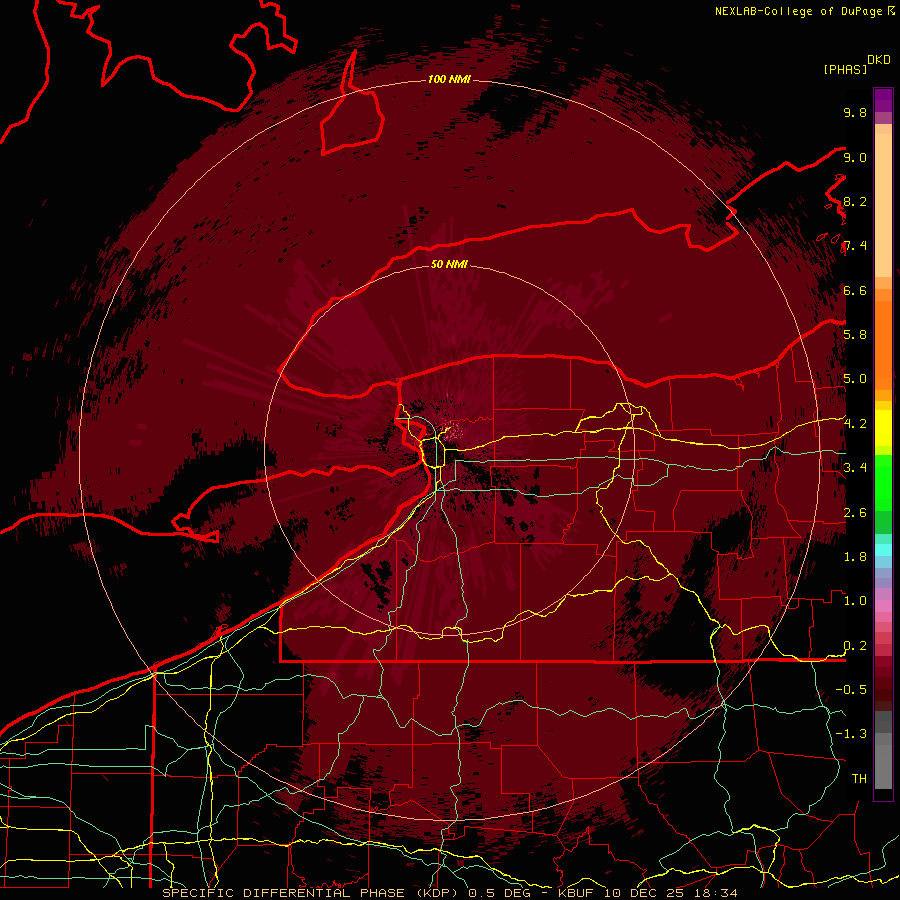Click the SPECIFIC DIFFERENTIAL PHASE (KDP) caption

click(x=310, y=893)
